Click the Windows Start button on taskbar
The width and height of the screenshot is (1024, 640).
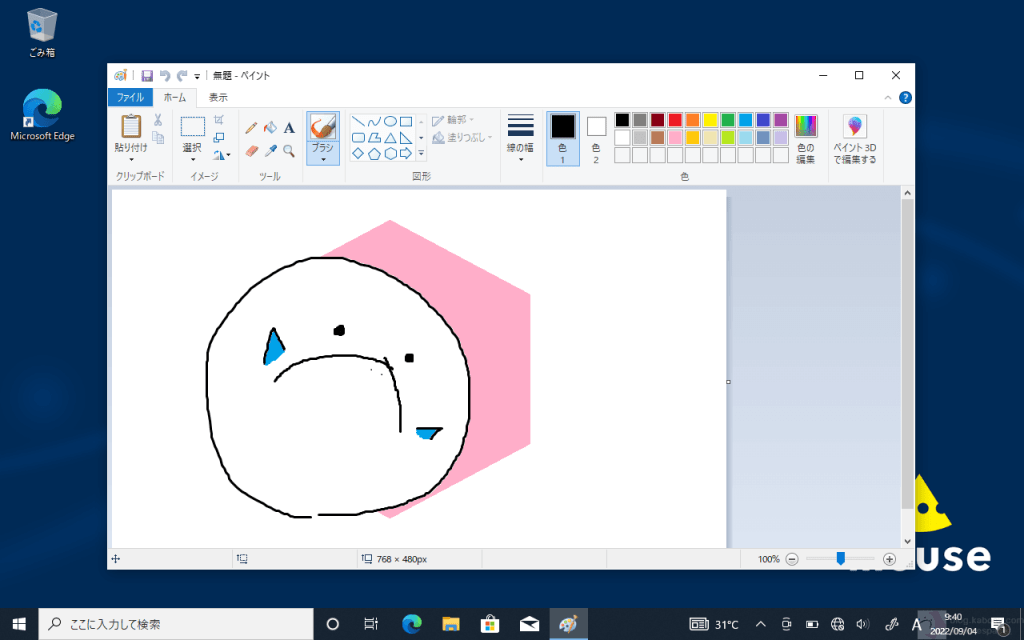(x=19, y=623)
